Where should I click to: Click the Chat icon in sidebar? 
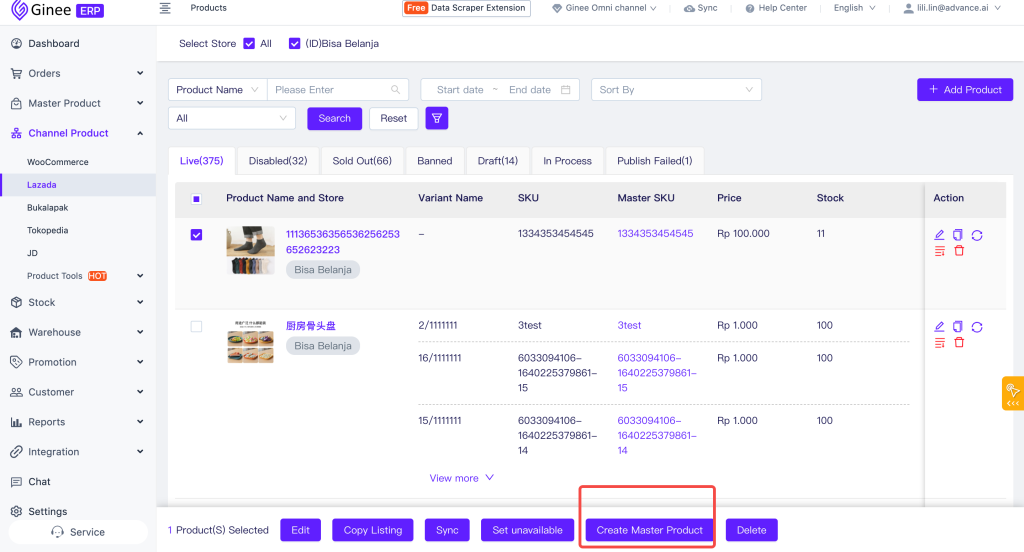[x=16, y=482]
